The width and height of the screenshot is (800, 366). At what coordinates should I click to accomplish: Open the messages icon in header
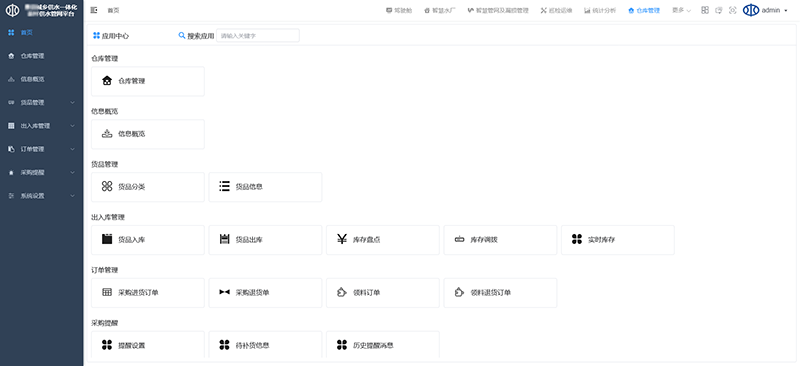[x=719, y=10]
